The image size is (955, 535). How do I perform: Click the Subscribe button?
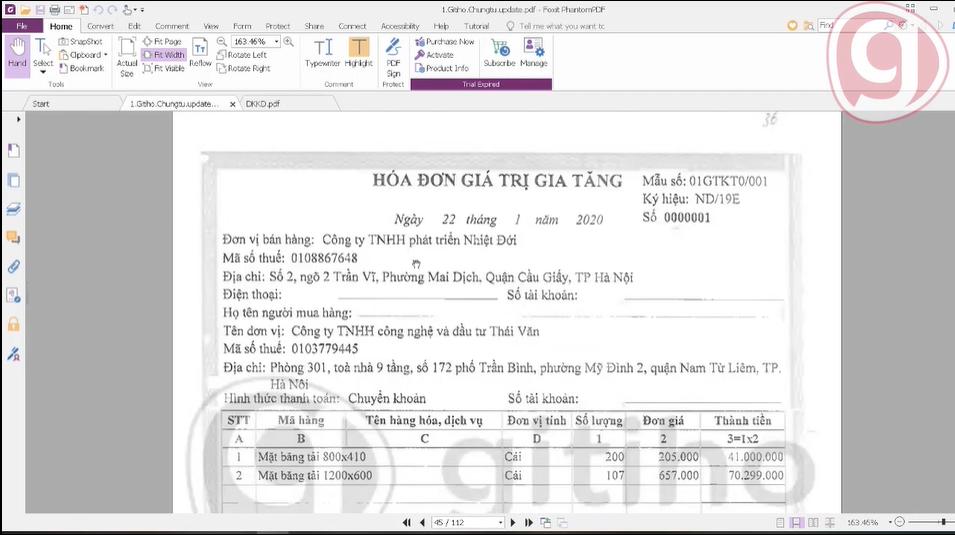(499, 52)
